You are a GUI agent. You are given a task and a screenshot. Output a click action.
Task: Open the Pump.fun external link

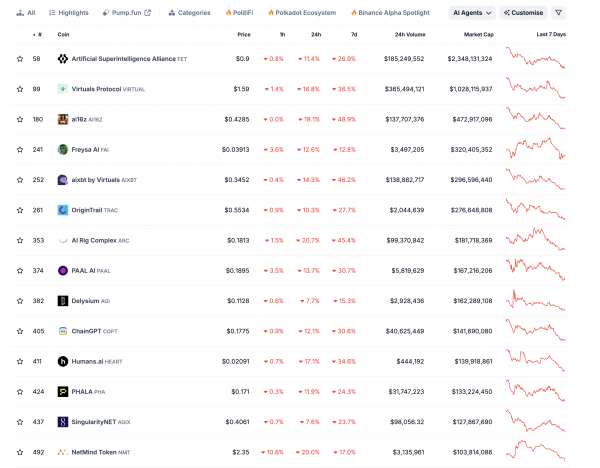127,13
